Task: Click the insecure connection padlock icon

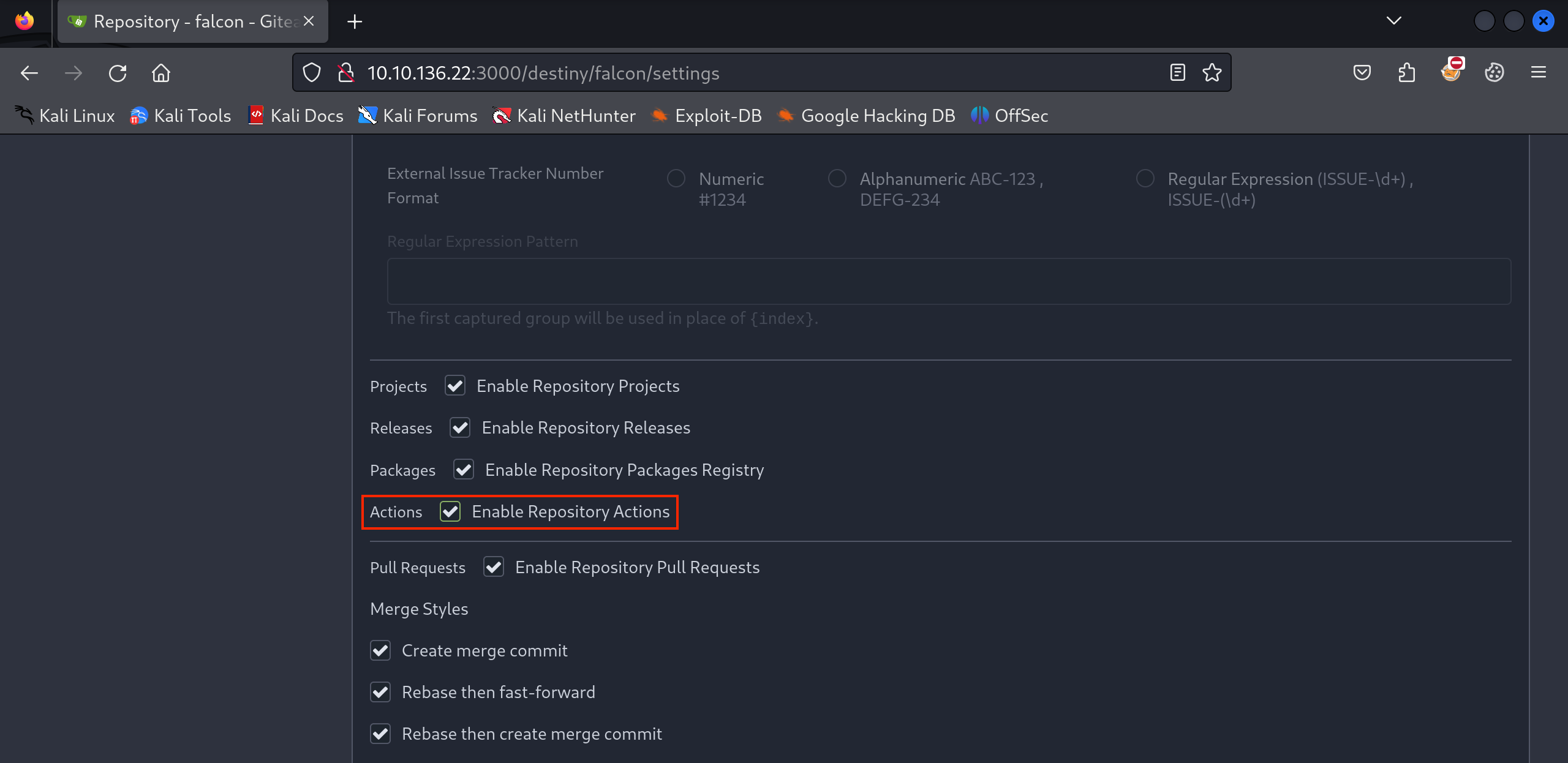Action: tap(346, 73)
